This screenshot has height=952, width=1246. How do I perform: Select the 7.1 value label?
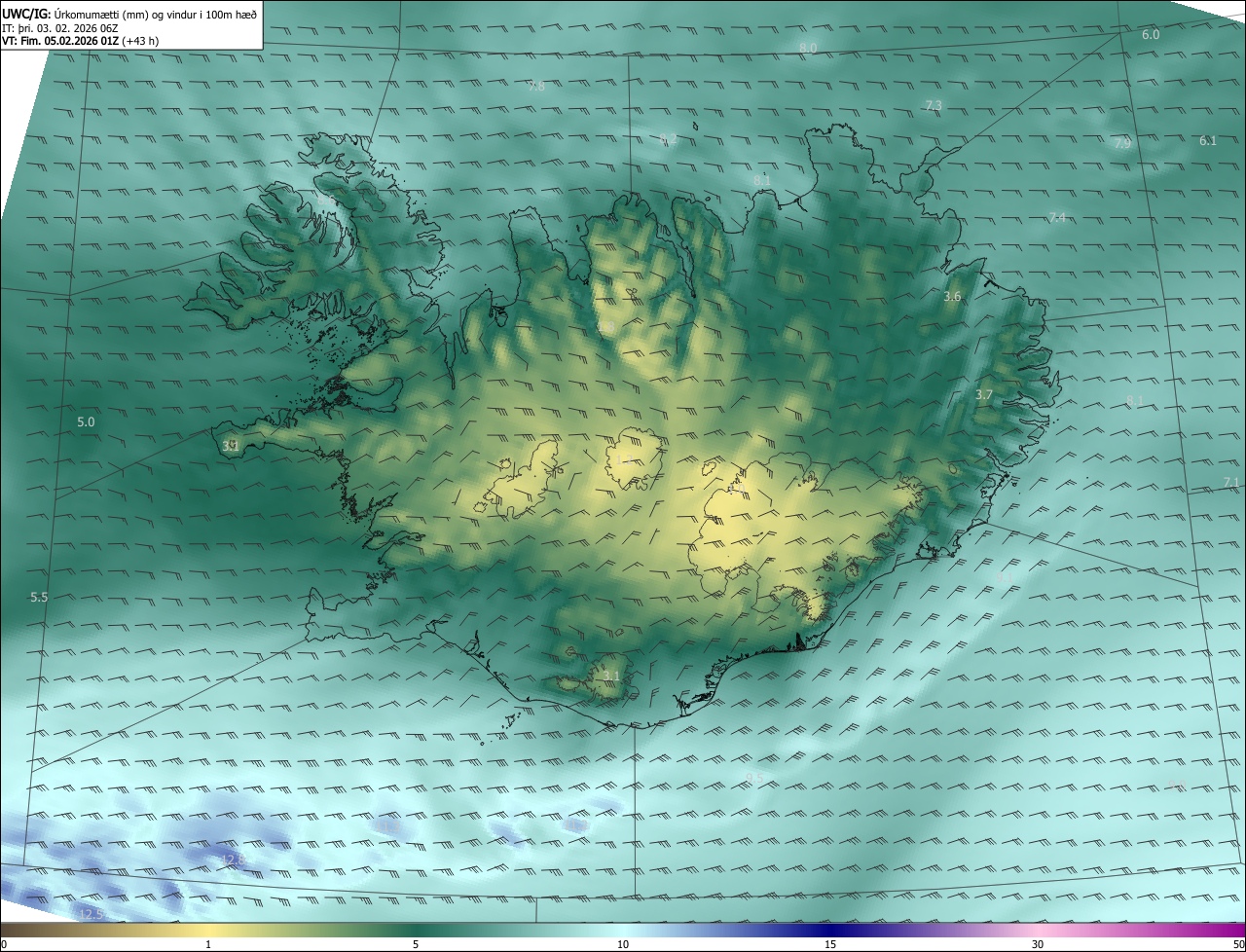(x=1231, y=482)
